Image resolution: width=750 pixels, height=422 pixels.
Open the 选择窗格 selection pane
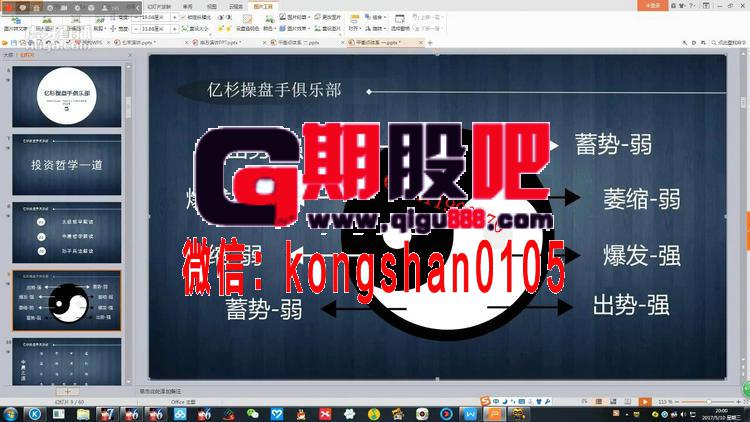pos(399,23)
